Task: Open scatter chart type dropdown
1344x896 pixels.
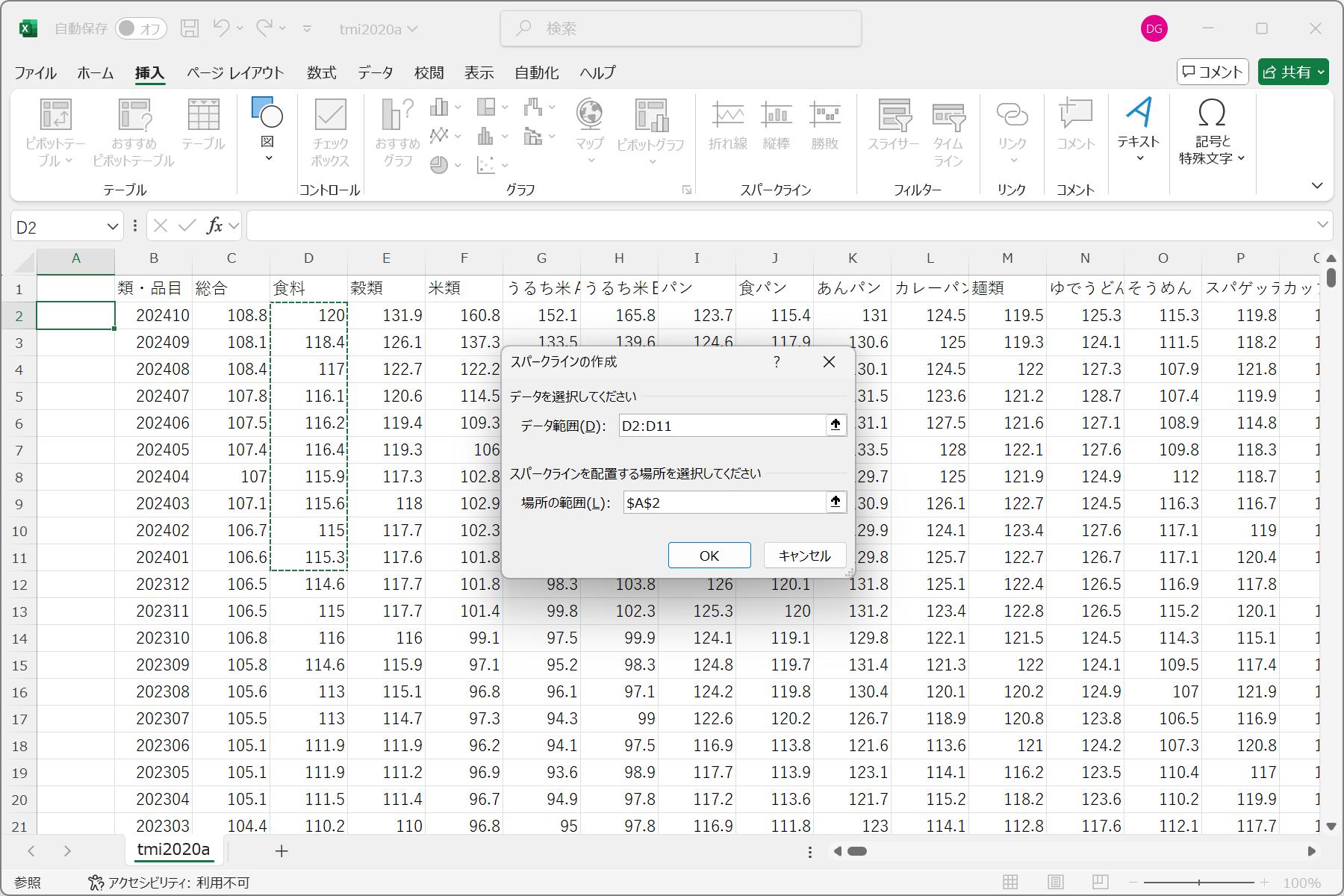Action: coord(505,165)
